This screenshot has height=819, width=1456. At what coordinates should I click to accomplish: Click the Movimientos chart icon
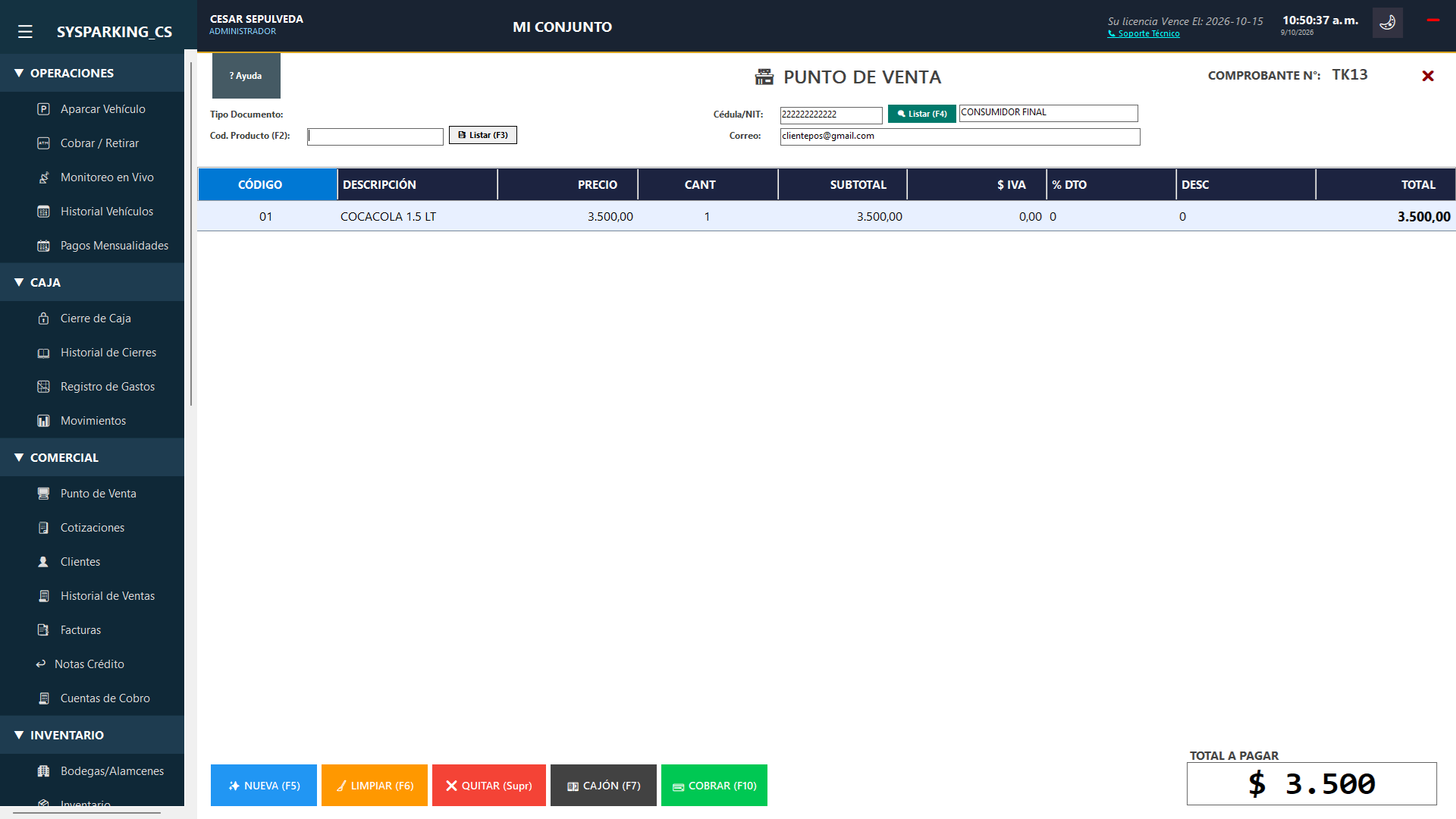point(43,421)
